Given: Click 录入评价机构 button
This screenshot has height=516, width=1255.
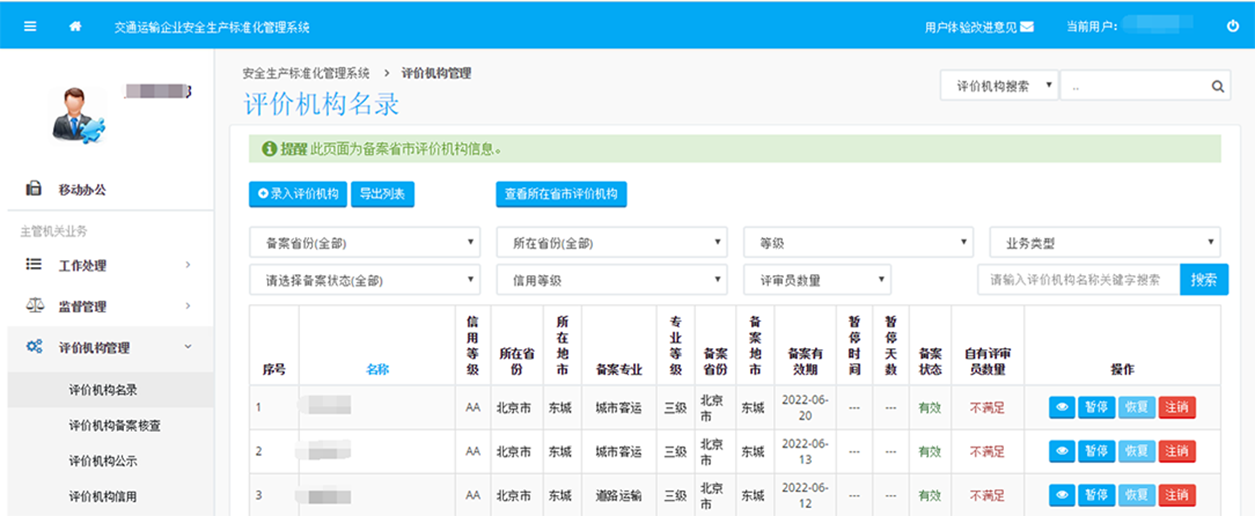Looking at the screenshot, I should [297, 194].
